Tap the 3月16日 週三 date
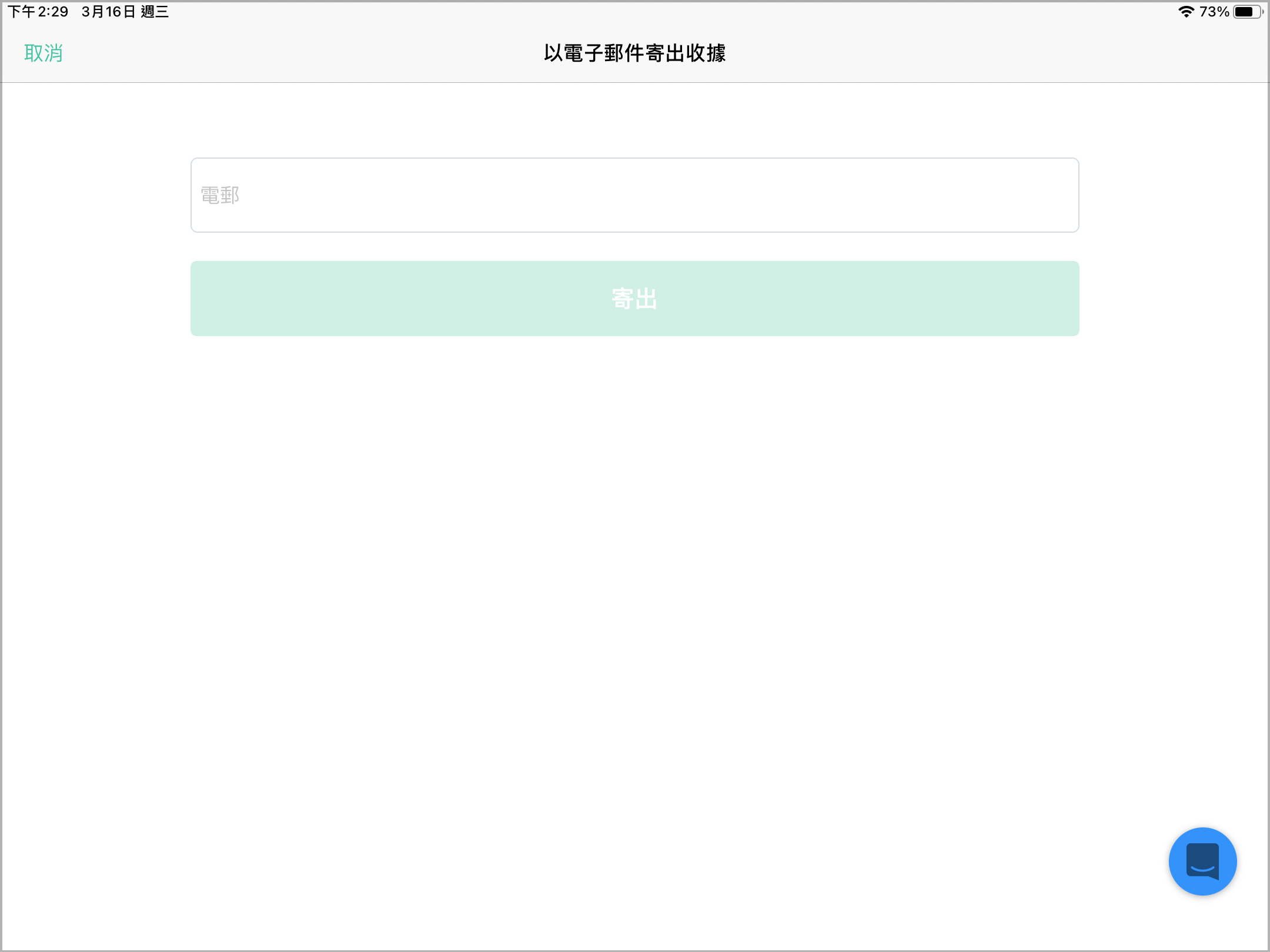Screen dimensions: 1270x952 [x=125, y=12]
